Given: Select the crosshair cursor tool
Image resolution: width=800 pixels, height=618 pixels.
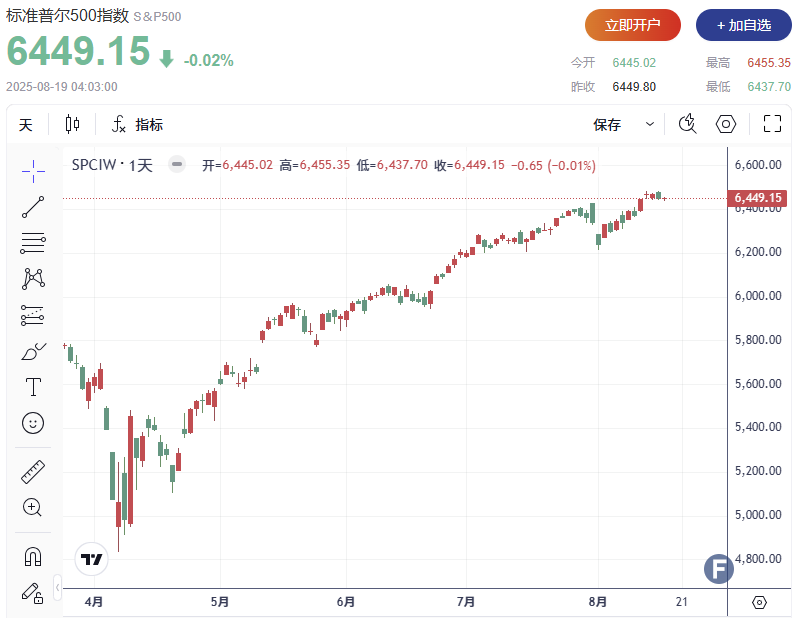Looking at the screenshot, I should tap(33, 171).
